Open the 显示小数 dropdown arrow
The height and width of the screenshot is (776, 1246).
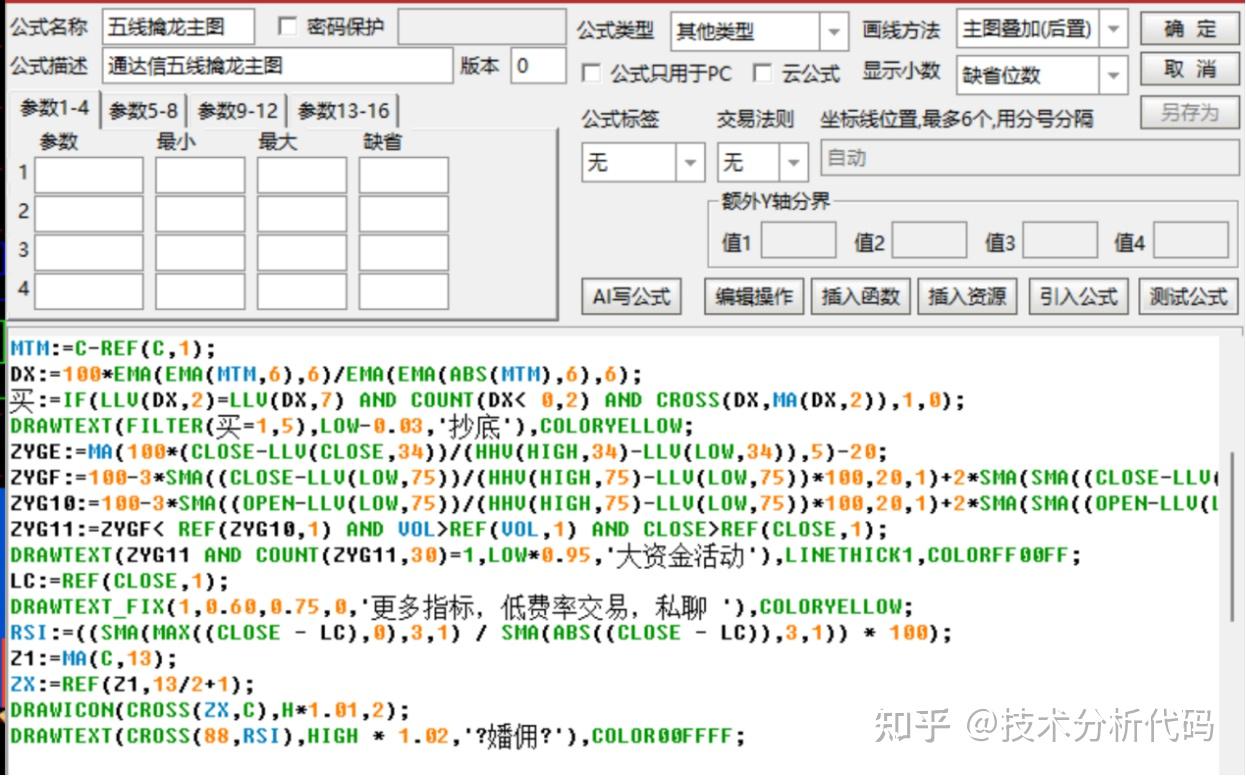[x=1114, y=75]
